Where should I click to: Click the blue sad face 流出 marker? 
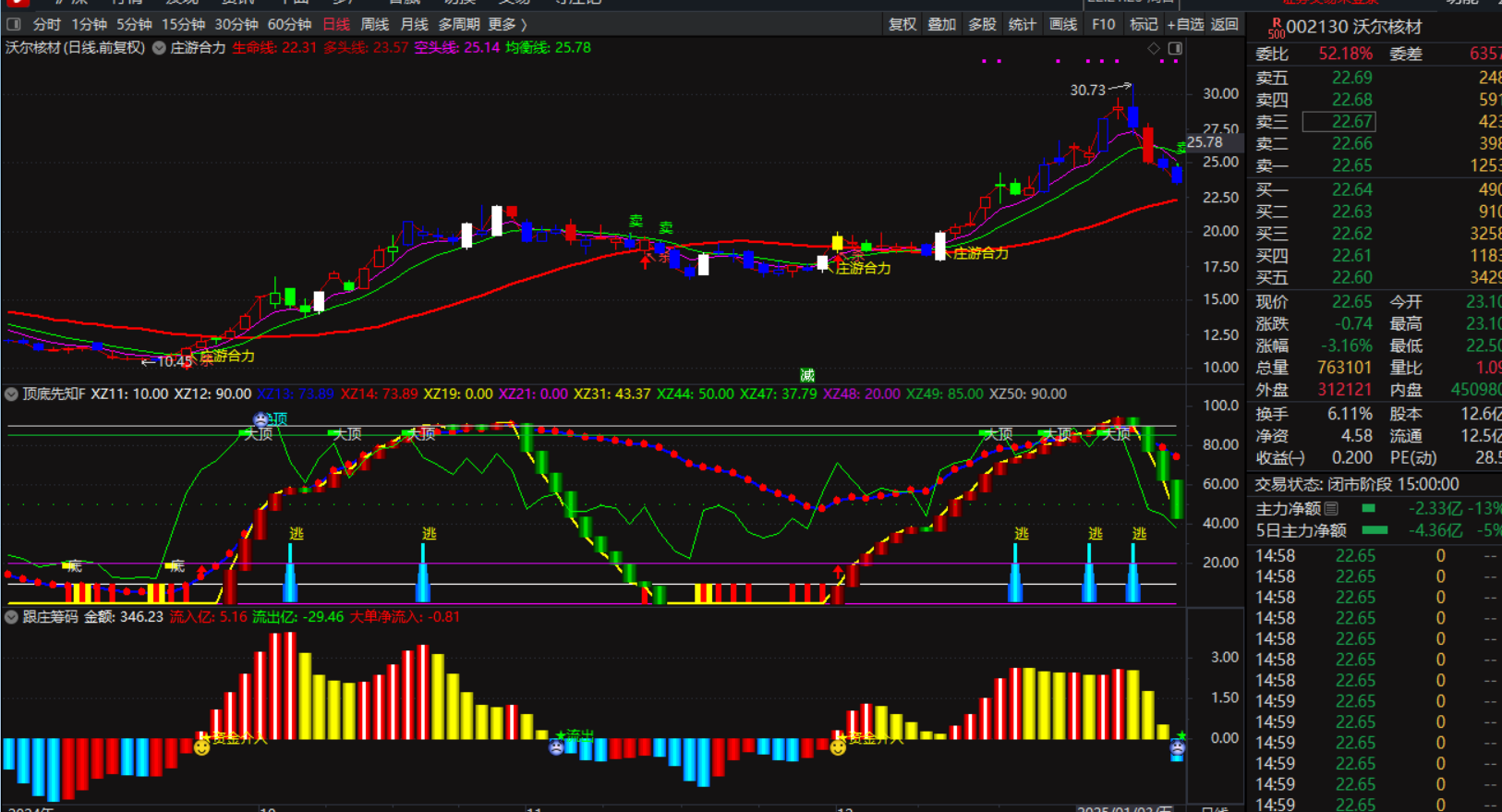pos(556,746)
